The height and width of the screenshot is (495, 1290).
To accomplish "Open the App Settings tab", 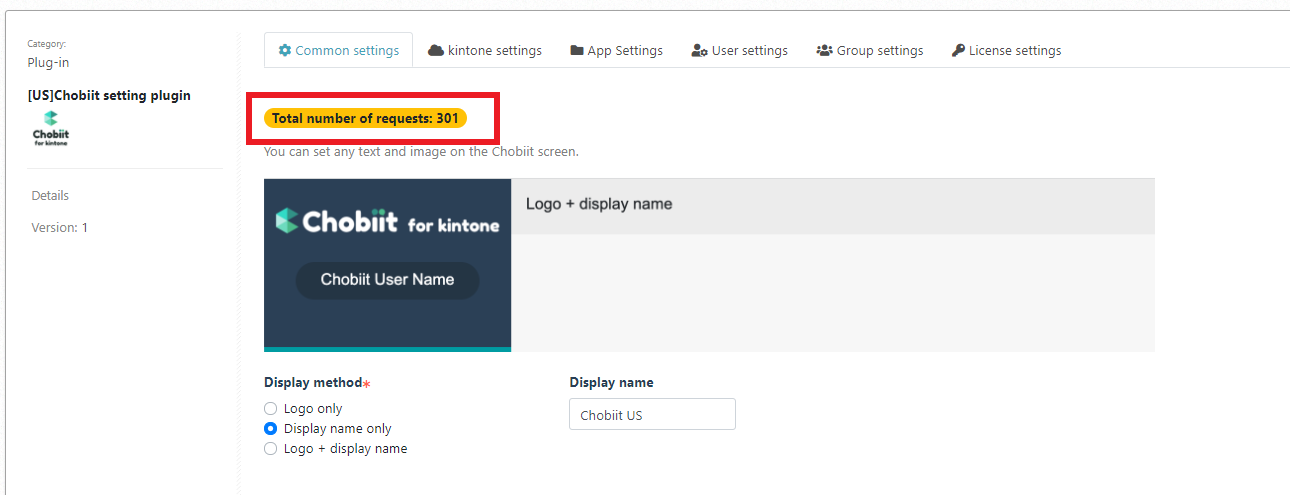I will (x=616, y=50).
